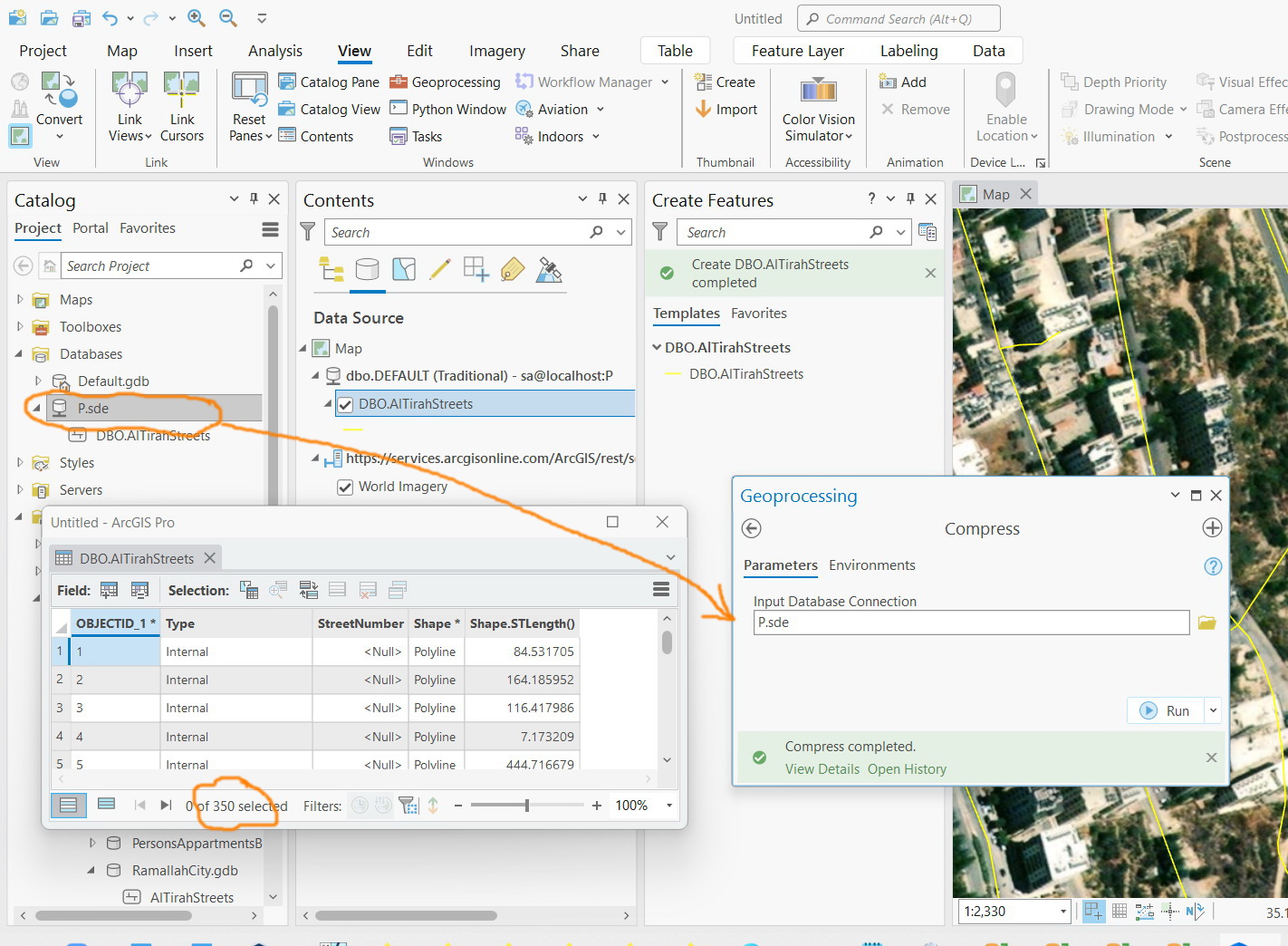Viewport: 1288px width, 946px height.
Task: Switch to the Labeling ribbon tab
Action: pos(908,50)
